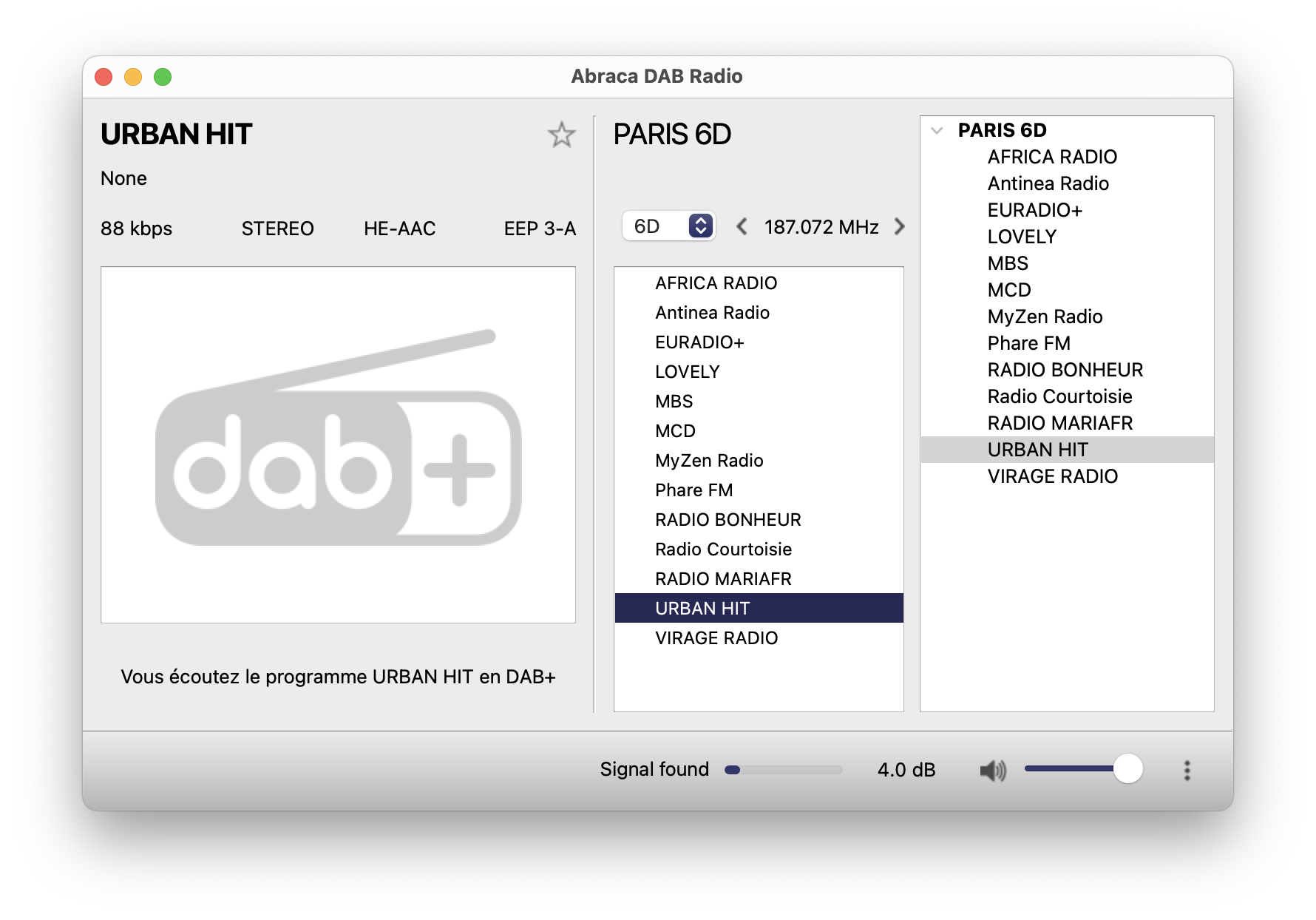
Task: Select MBS in the service list
Action: pyautogui.click(x=759, y=402)
